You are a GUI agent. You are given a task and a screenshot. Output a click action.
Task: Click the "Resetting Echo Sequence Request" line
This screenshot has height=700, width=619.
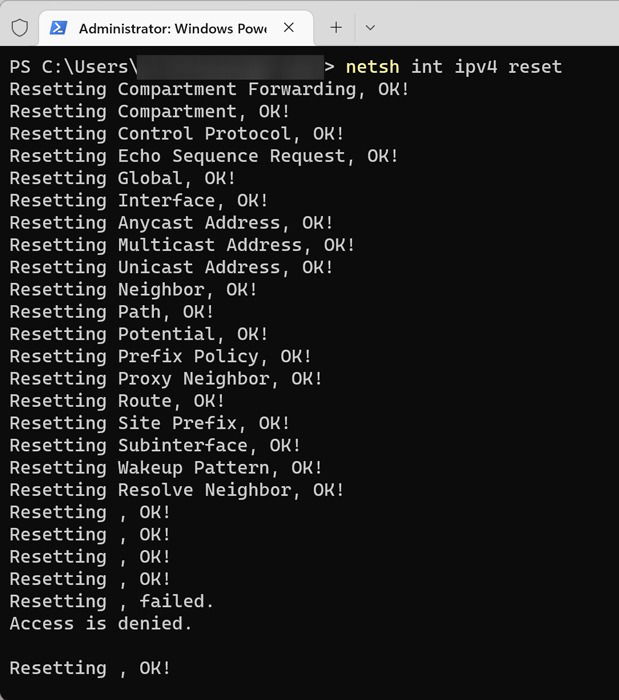tap(204, 156)
